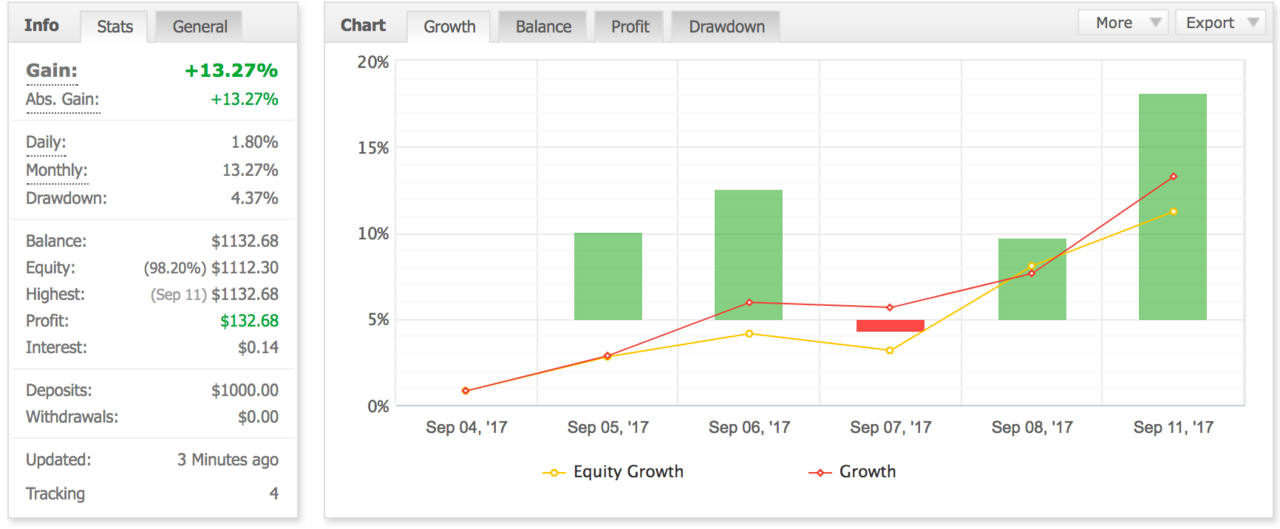Toggle Equity Growth series in legend
This screenshot has width=1280, height=529.
point(613,472)
